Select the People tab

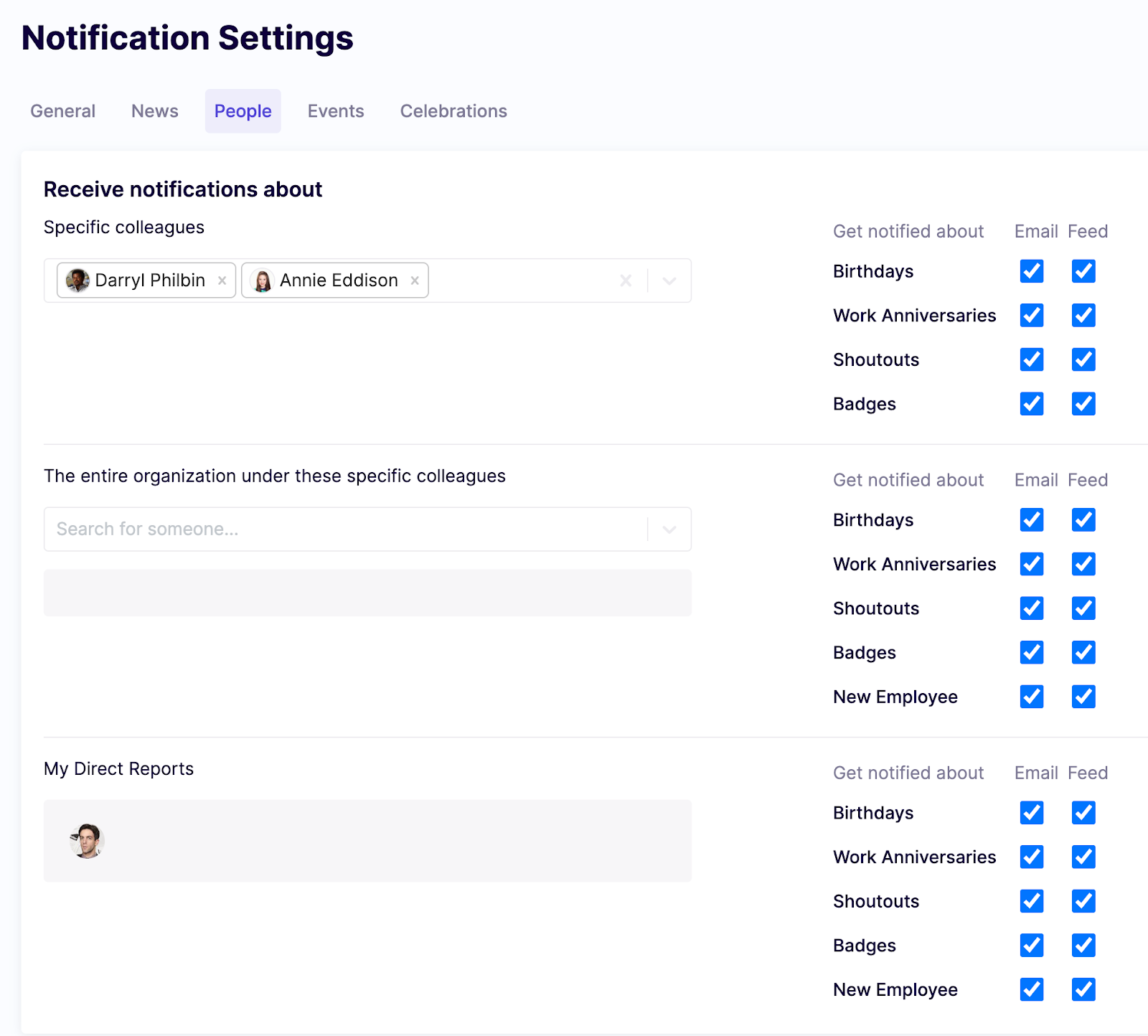[243, 111]
